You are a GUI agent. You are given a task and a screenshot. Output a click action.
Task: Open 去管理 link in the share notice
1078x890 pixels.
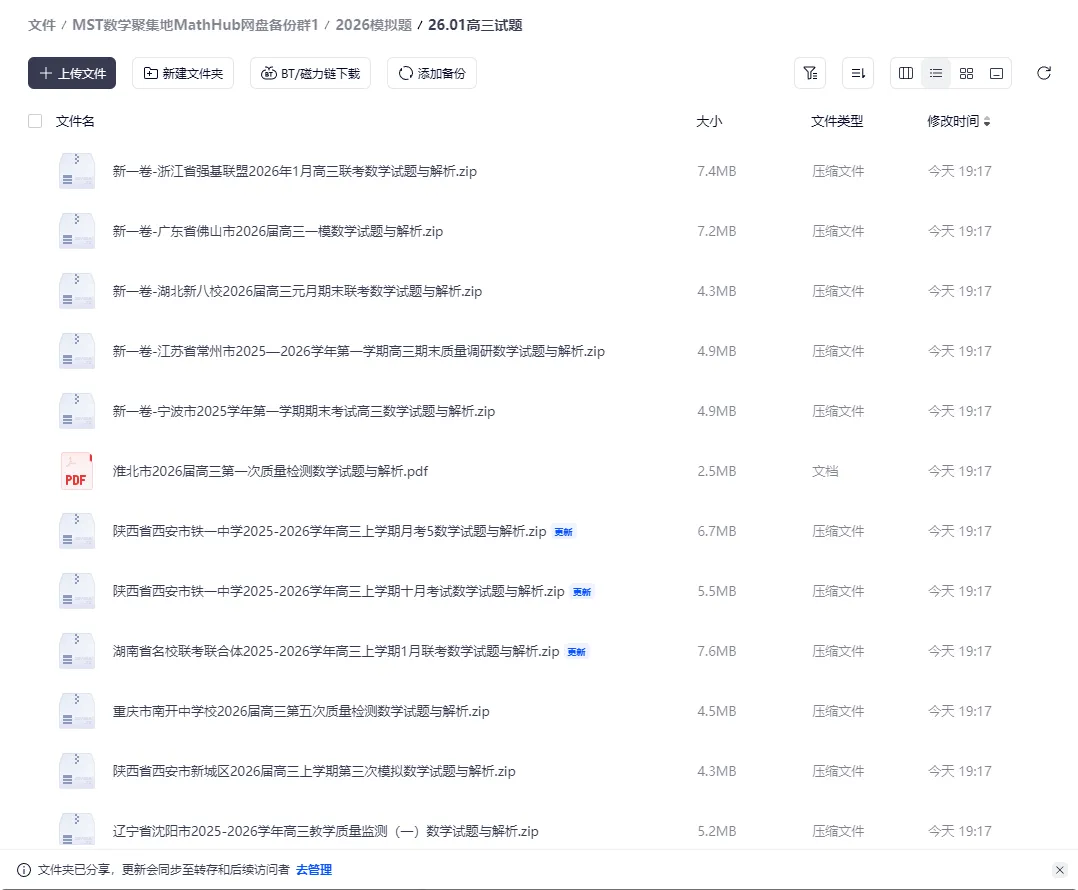click(x=313, y=869)
